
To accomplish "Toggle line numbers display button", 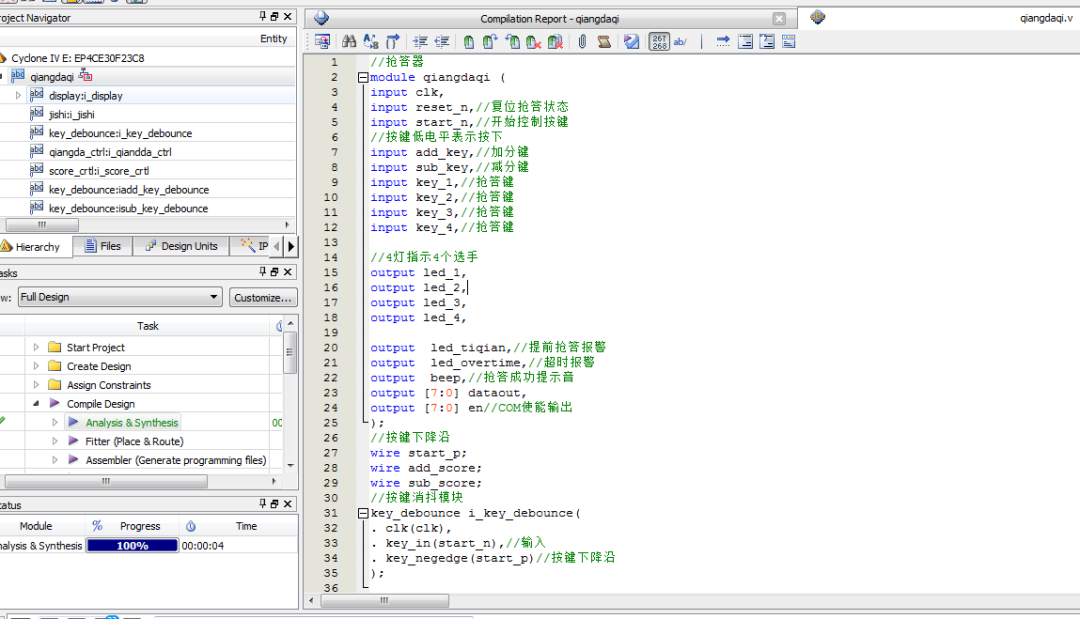I will tap(659, 42).
